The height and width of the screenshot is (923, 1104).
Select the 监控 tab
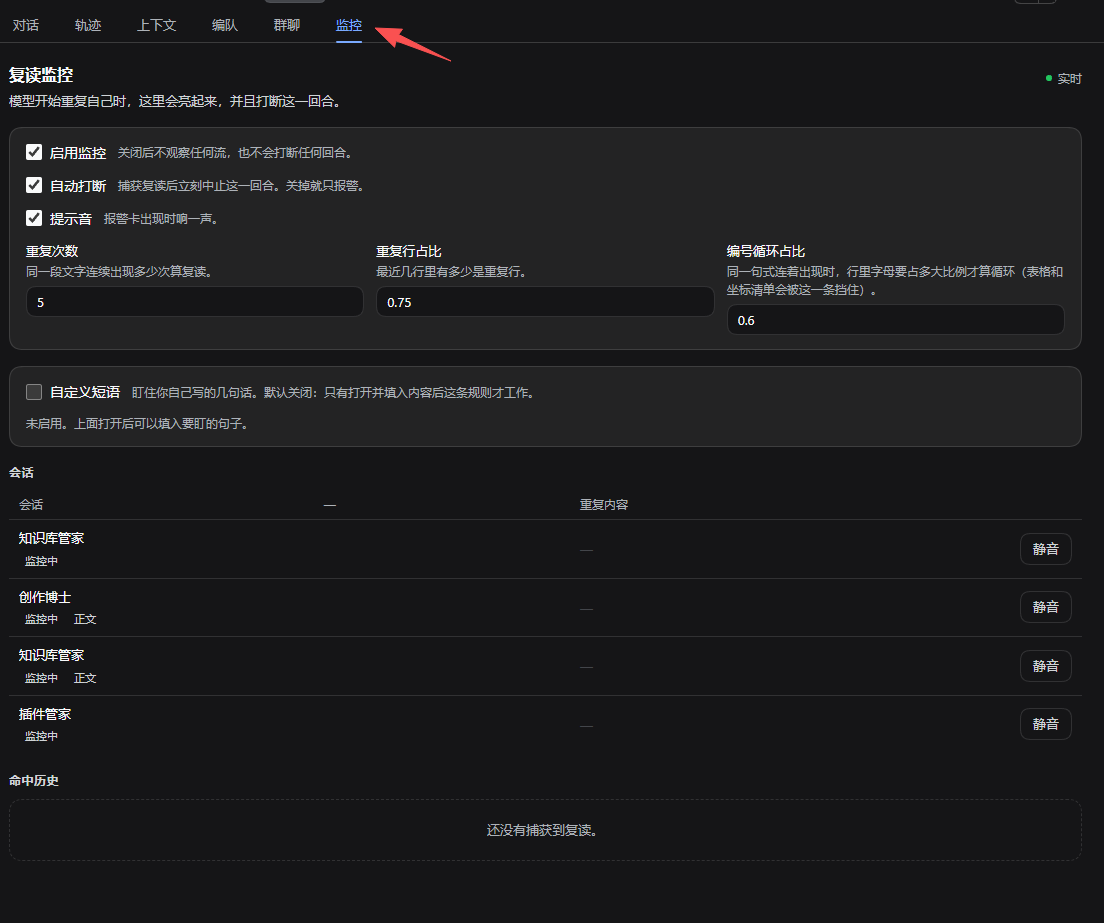pyautogui.click(x=349, y=25)
